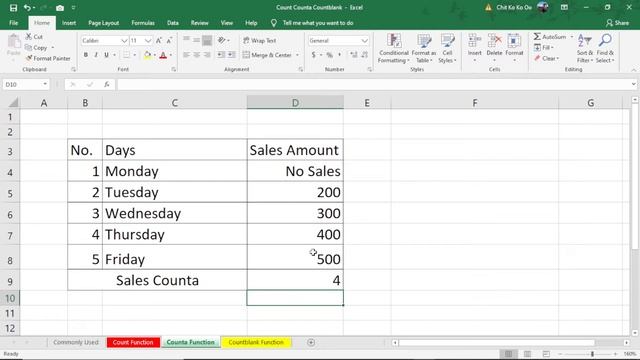The height and width of the screenshot is (360, 640).
Task: Click cell containing Sales Counta
Action: 157,280
